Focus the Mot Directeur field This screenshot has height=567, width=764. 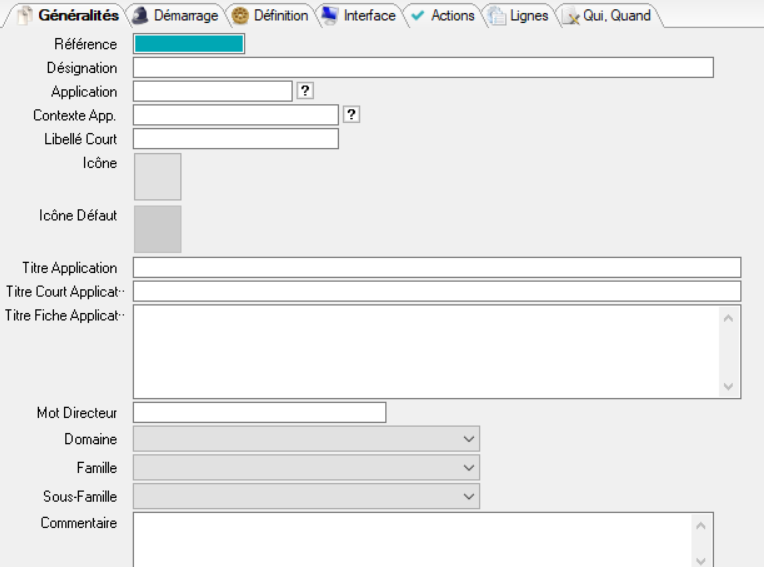click(259, 412)
